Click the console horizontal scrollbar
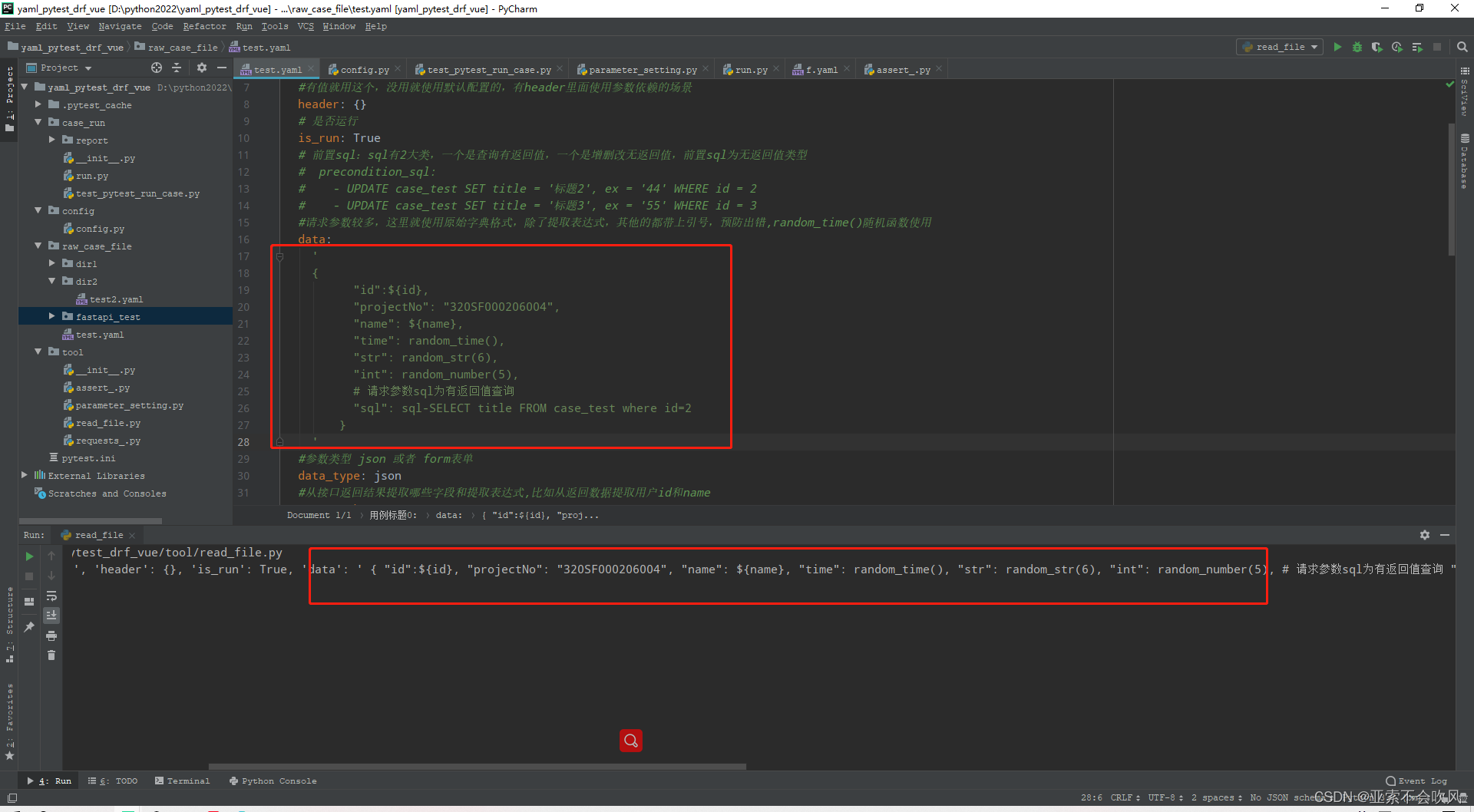The height and width of the screenshot is (812, 1474). point(478,766)
